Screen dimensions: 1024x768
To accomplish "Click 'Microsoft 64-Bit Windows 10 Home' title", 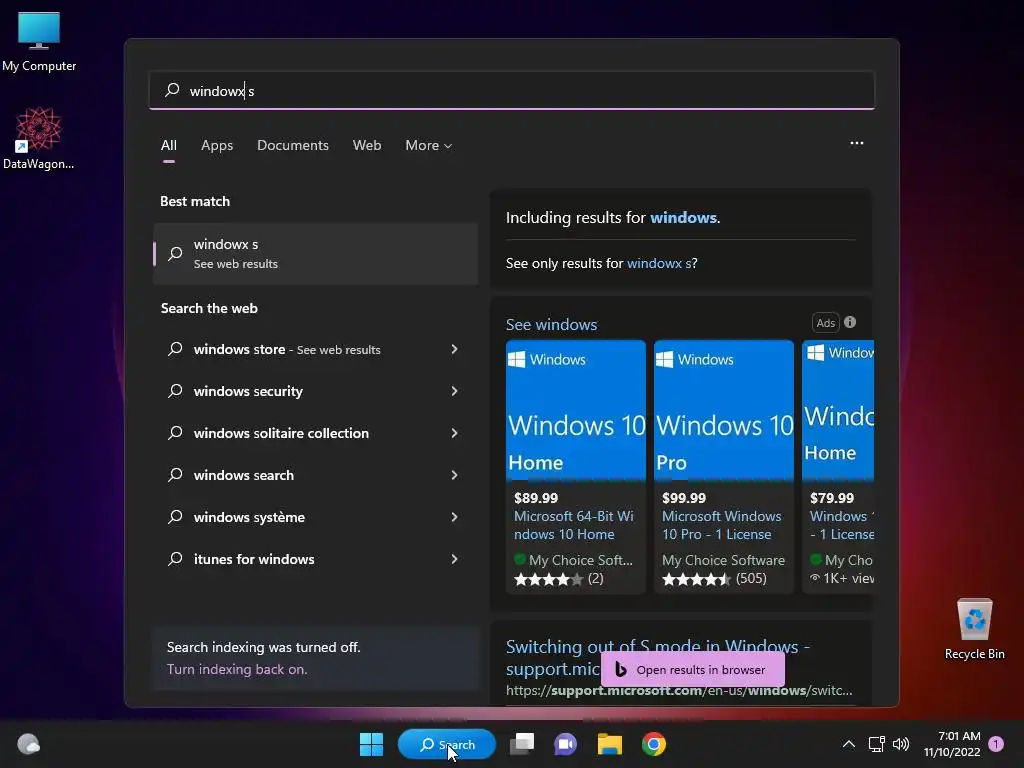I will point(573,525).
